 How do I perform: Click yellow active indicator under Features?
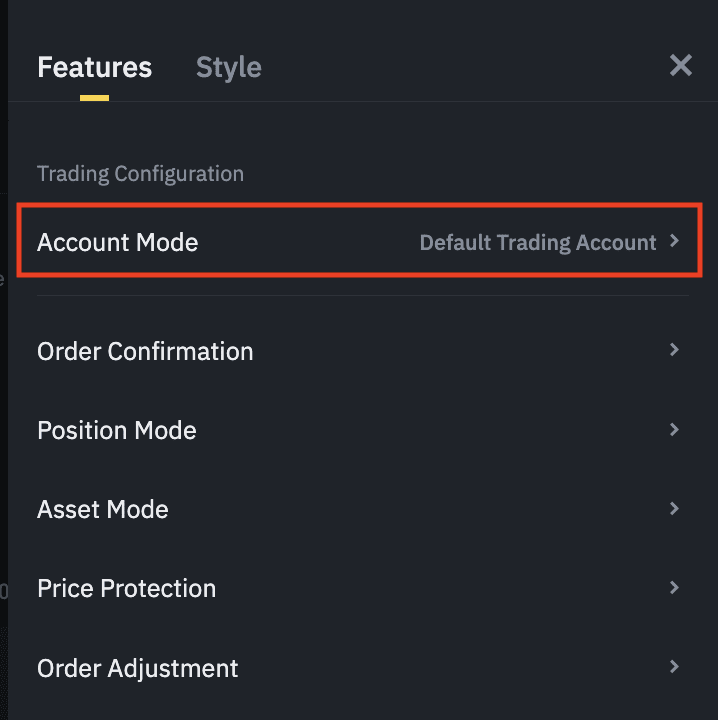[x=94, y=98]
